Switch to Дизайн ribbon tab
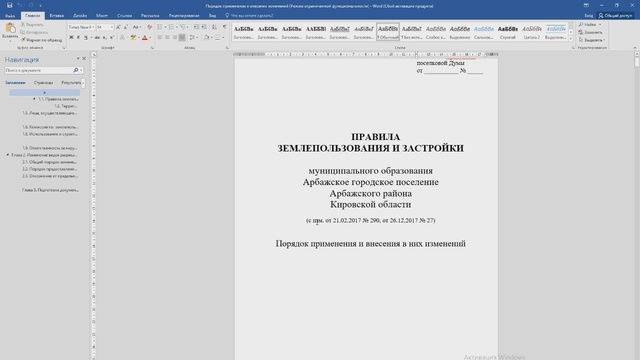Image resolution: width=640 pixels, height=360 pixels. click(80, 16)
